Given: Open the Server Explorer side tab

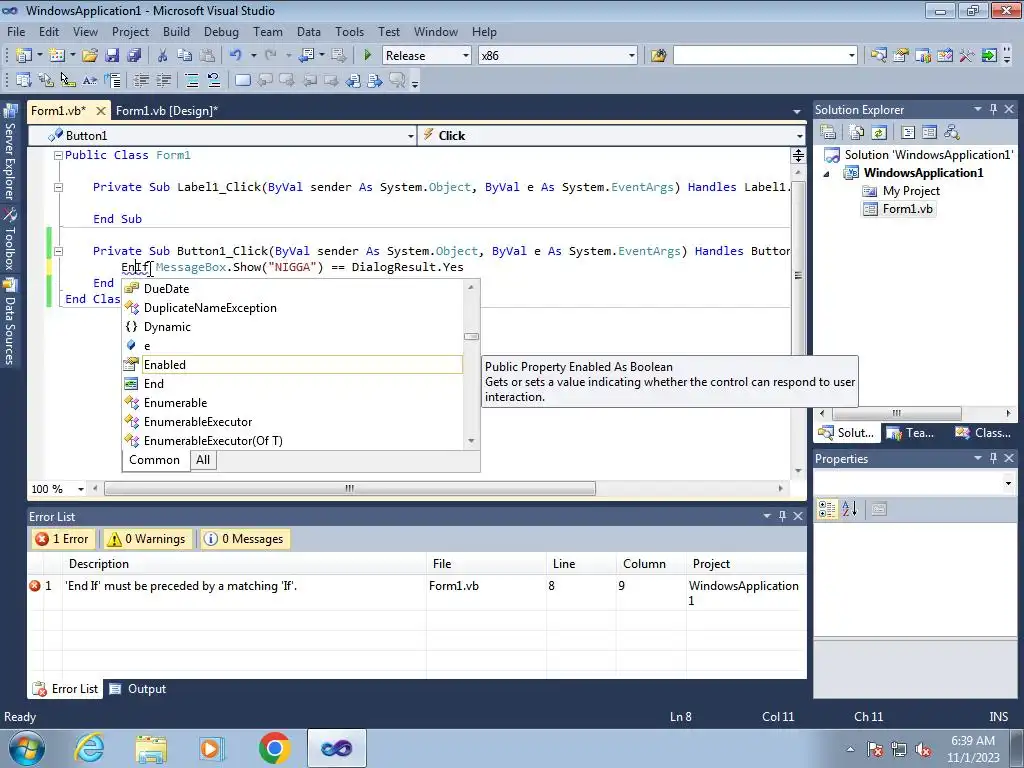Looking at the screenshot, I should [10, 153].
